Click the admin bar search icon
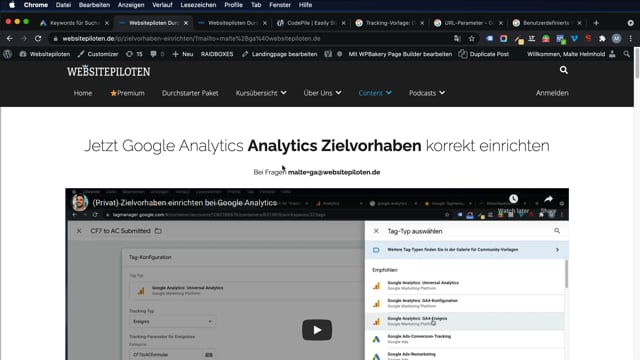 pyautogui.click(x=627, y=54)
